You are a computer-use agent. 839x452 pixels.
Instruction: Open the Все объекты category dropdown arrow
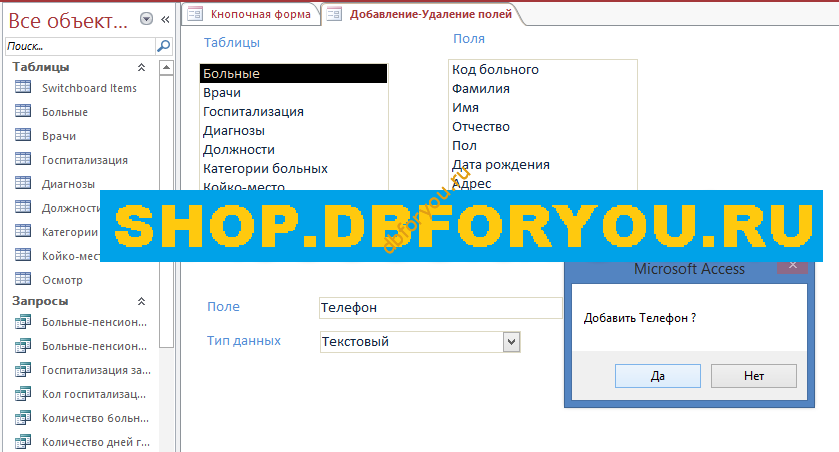click(x=146, y=19)
